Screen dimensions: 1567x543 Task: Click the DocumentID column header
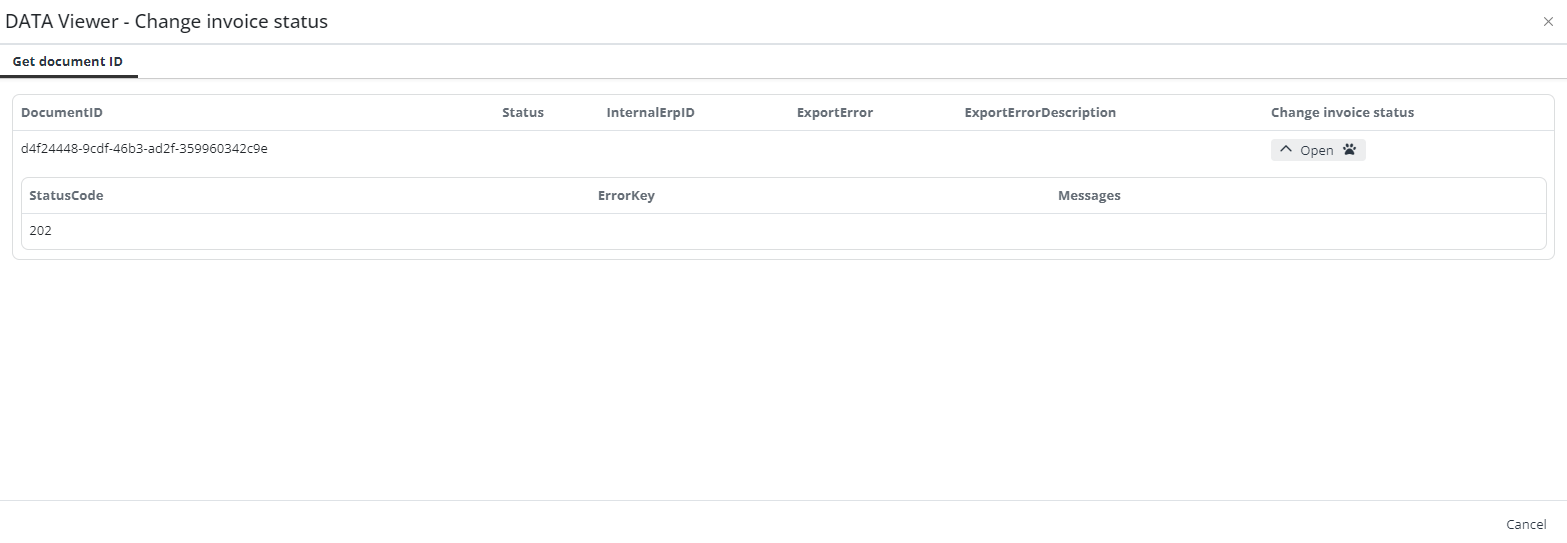coord(62,113)
